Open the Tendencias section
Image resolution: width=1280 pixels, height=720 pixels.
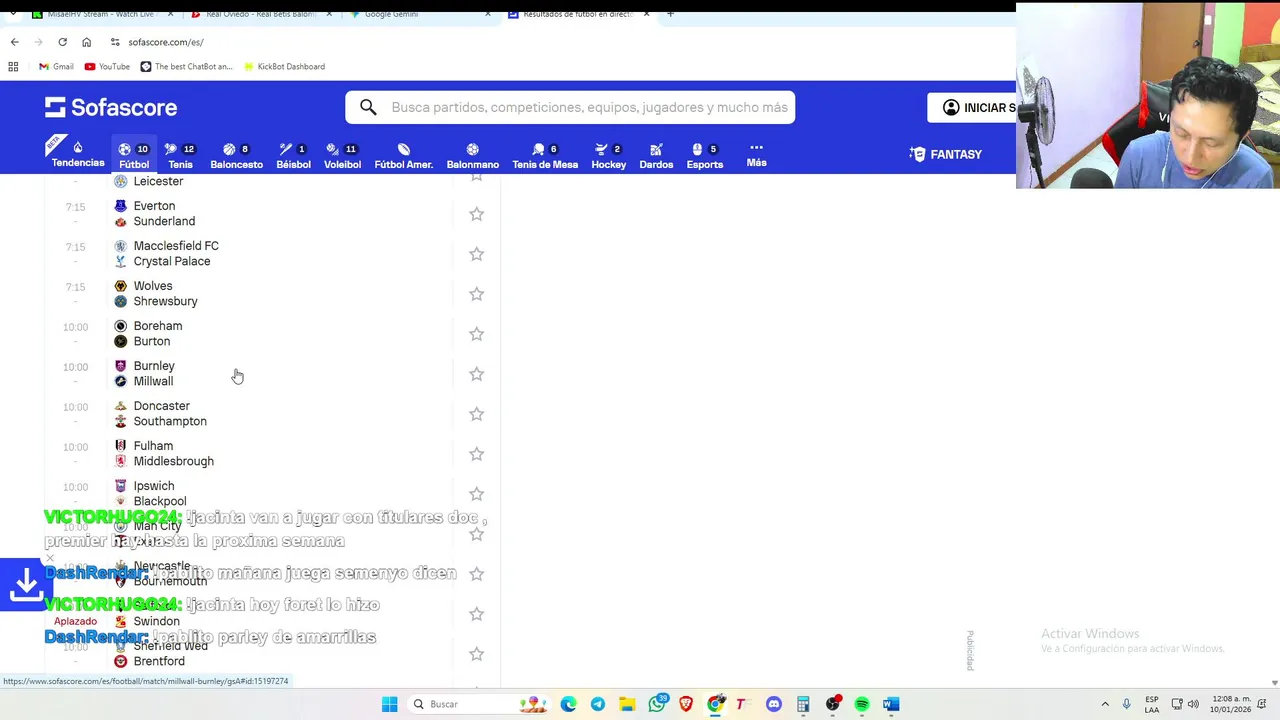point(78,154)
